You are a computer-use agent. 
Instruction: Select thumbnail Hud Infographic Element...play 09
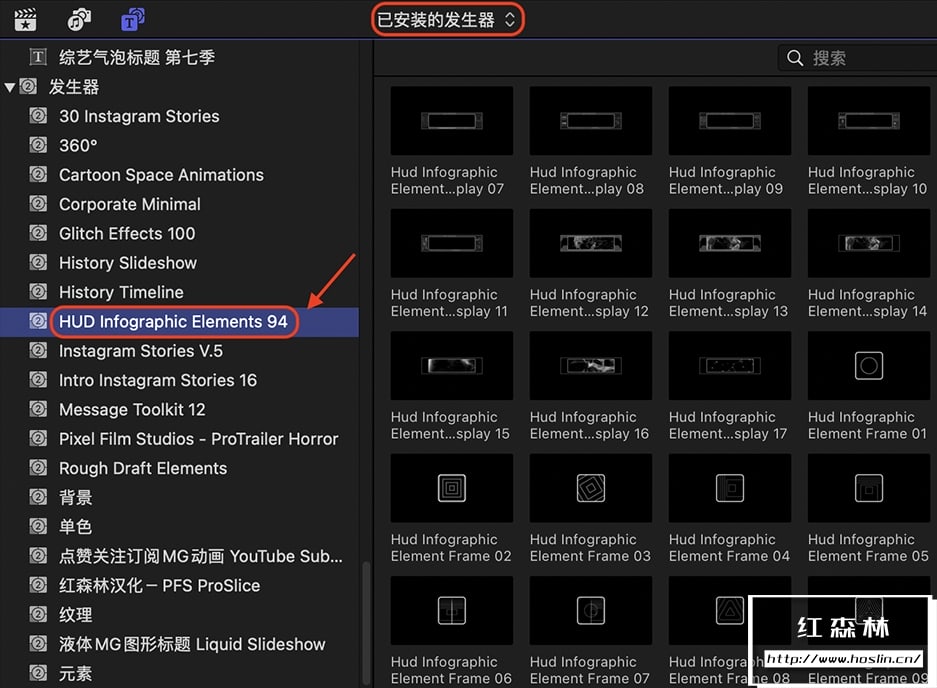[730, 121]
